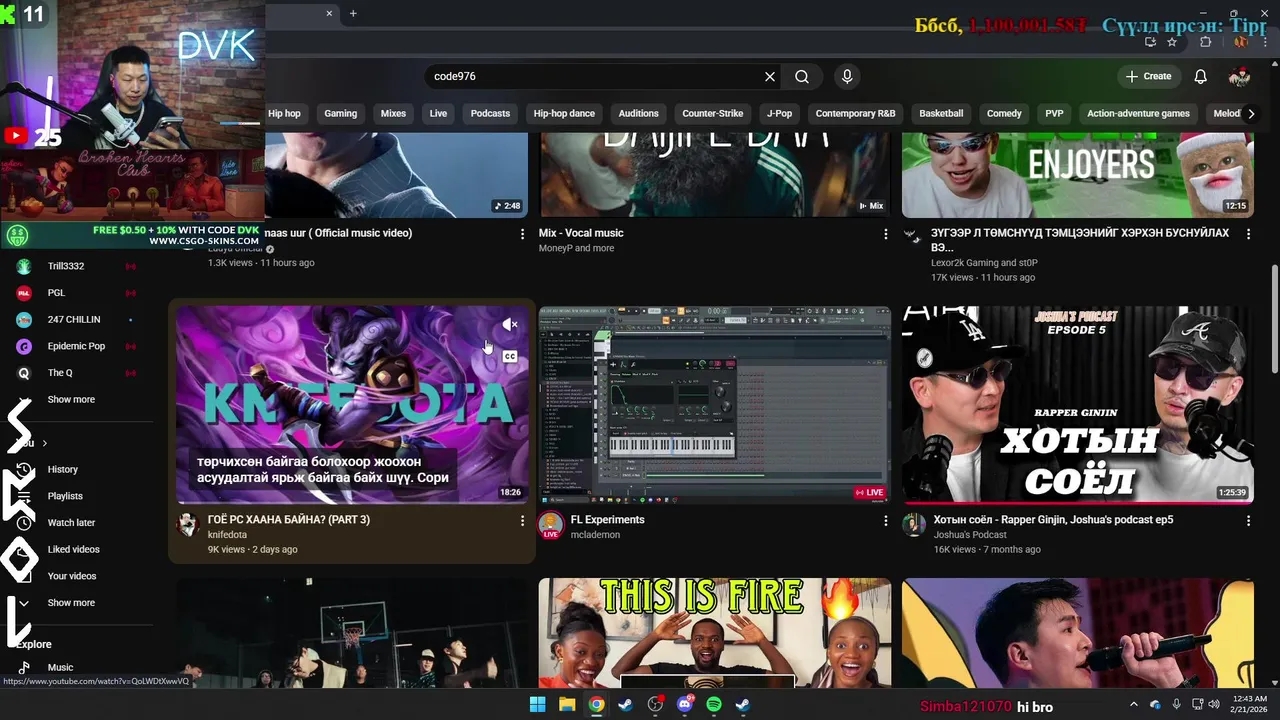Select the Hip hop filter chip
The width and height of the screenshot is (1280, 720).
[284, 113]
